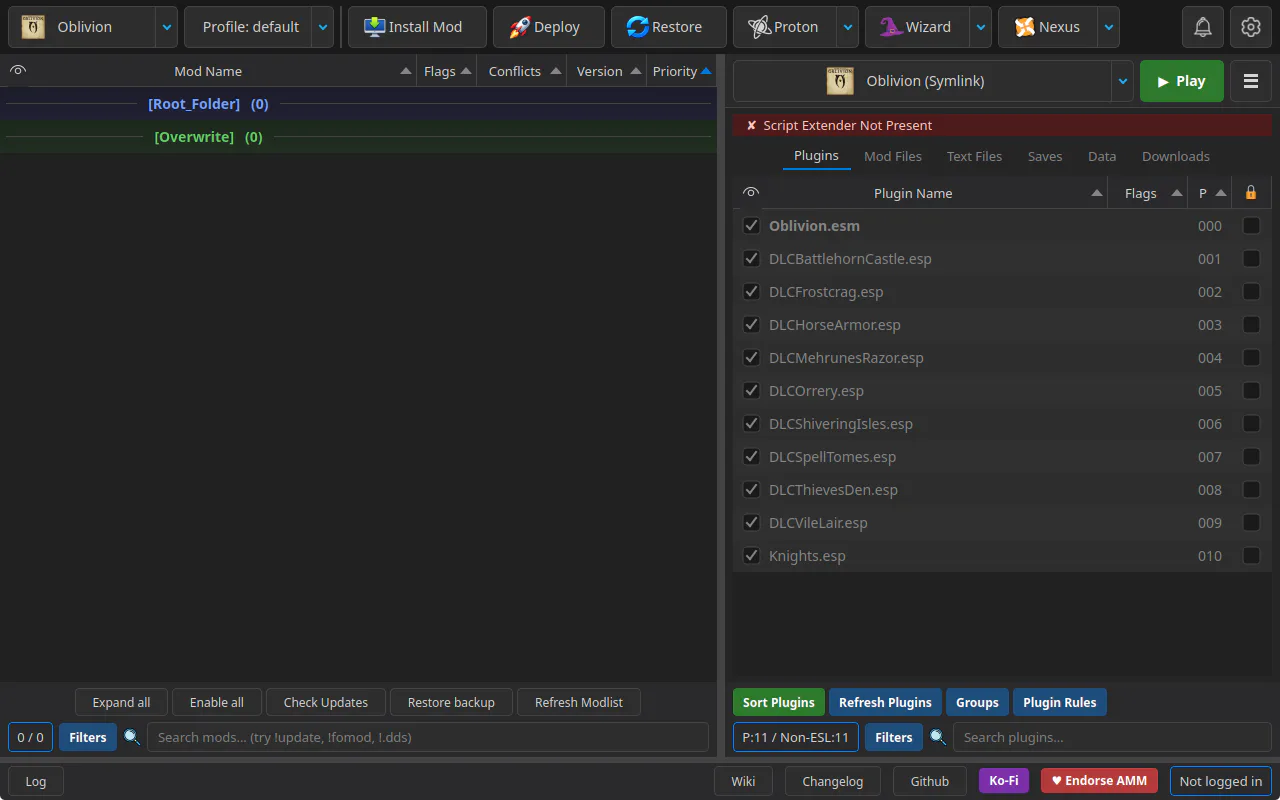Click the Oblivion game icon button
This screenshot has width=1280, height=800.
[82, 27]
